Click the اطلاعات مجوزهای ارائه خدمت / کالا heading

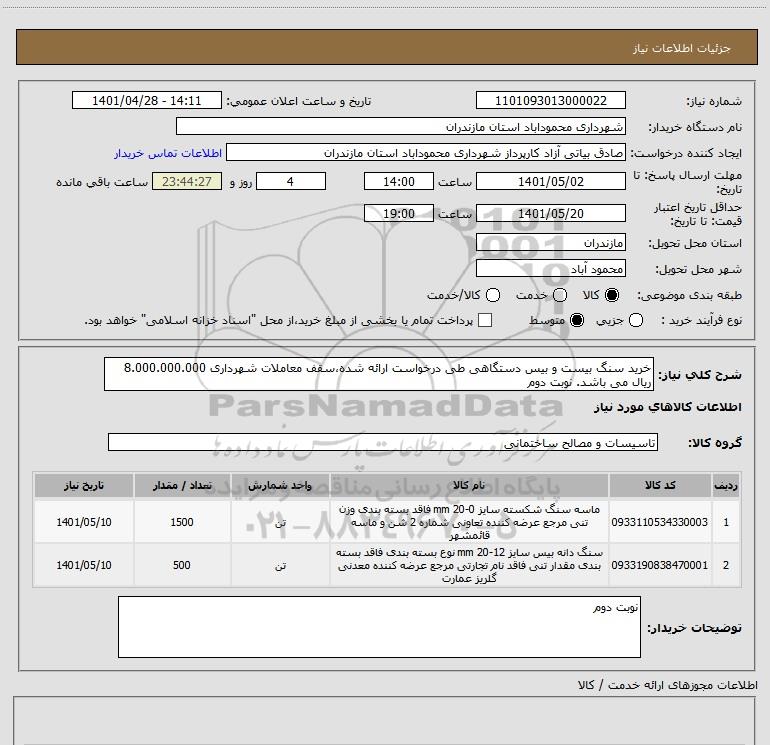[667, 685]
